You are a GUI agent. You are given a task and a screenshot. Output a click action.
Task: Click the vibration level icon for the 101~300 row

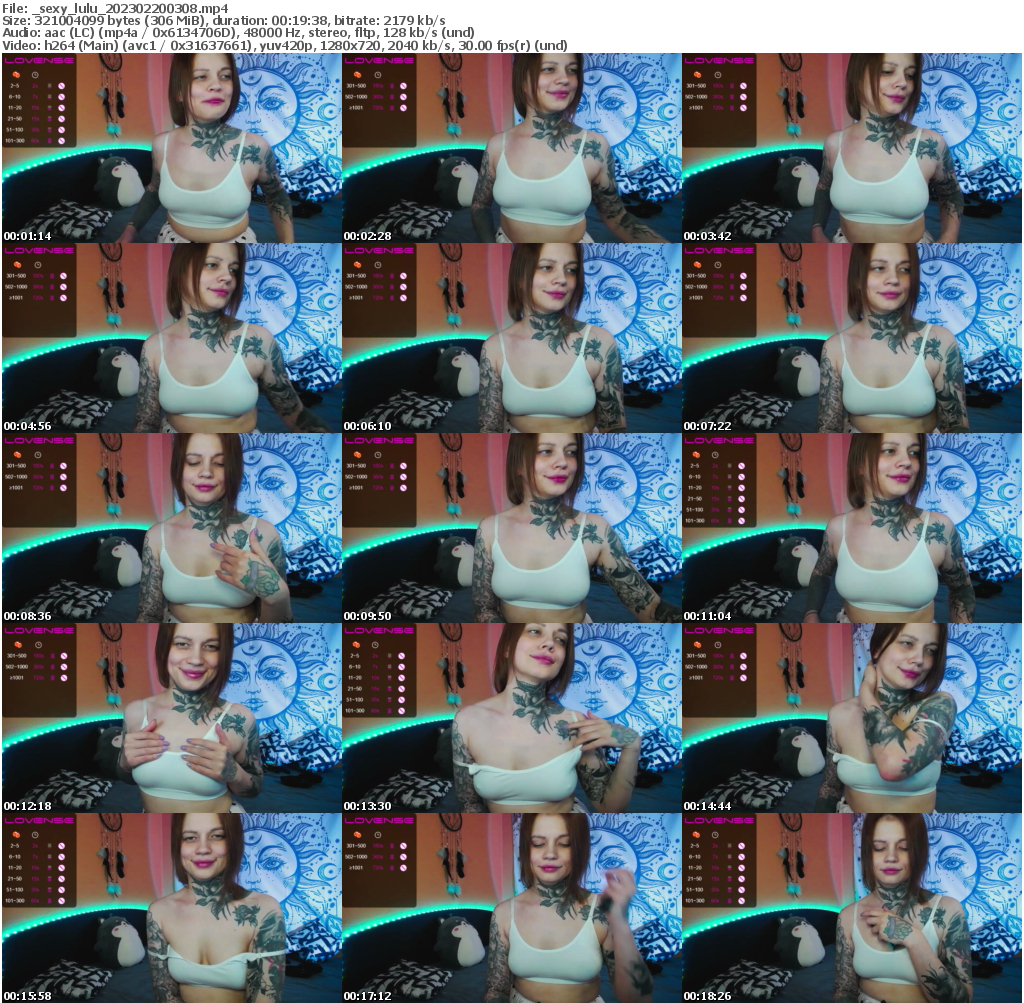pos(49,140)
